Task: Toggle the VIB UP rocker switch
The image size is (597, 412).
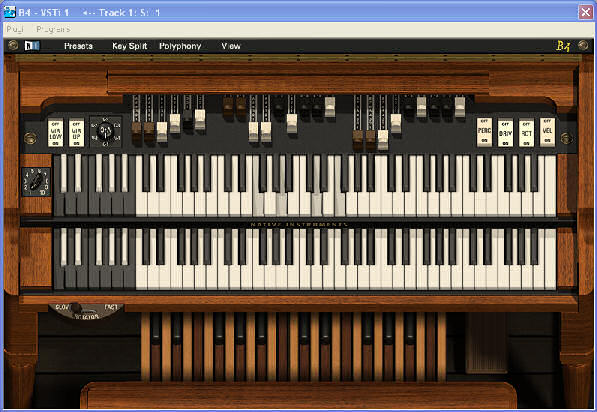Action: coord(76,133)
